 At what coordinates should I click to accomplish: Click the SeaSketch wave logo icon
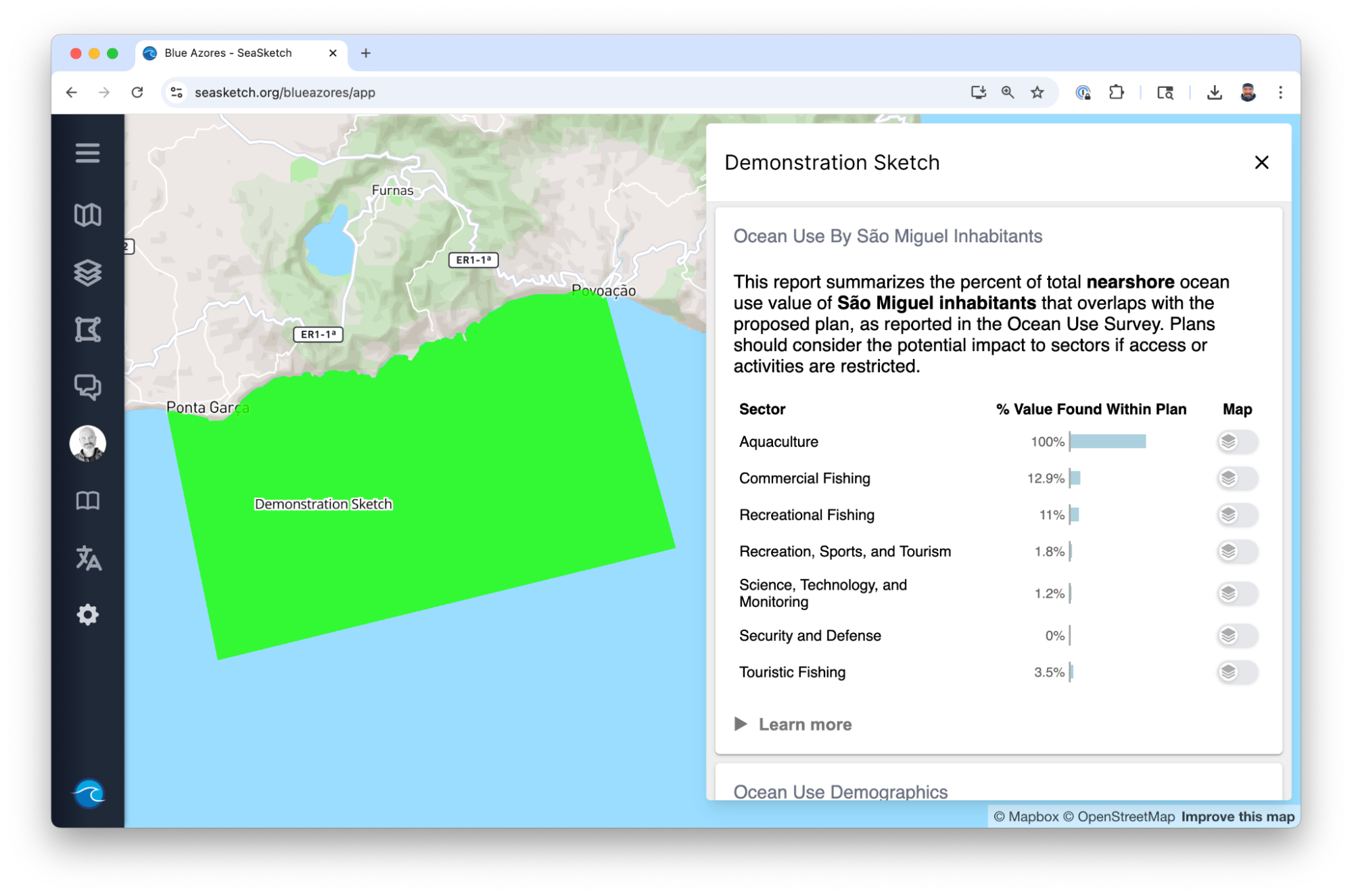(x=89, y=793)
